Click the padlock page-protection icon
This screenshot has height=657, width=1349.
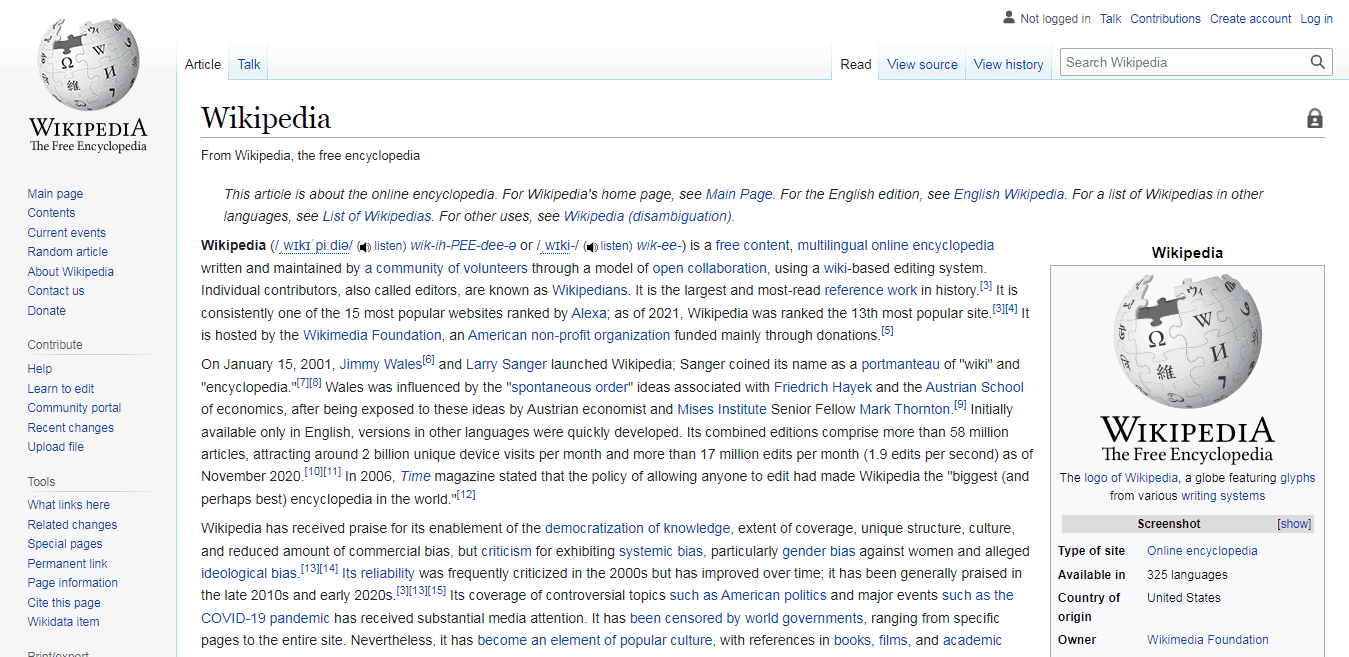(1315, 118)
